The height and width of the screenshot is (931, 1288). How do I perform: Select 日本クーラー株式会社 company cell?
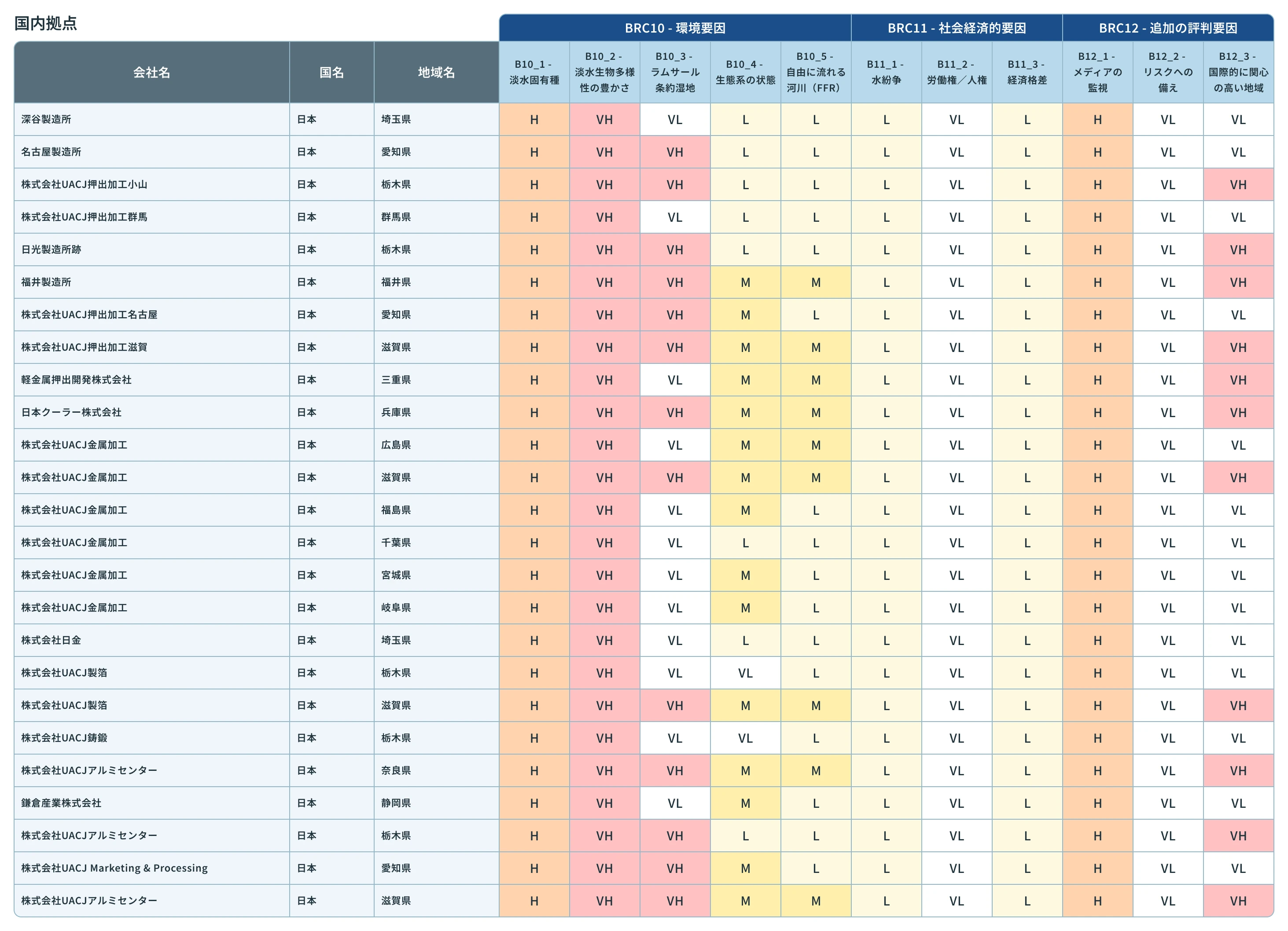point(151,412)
